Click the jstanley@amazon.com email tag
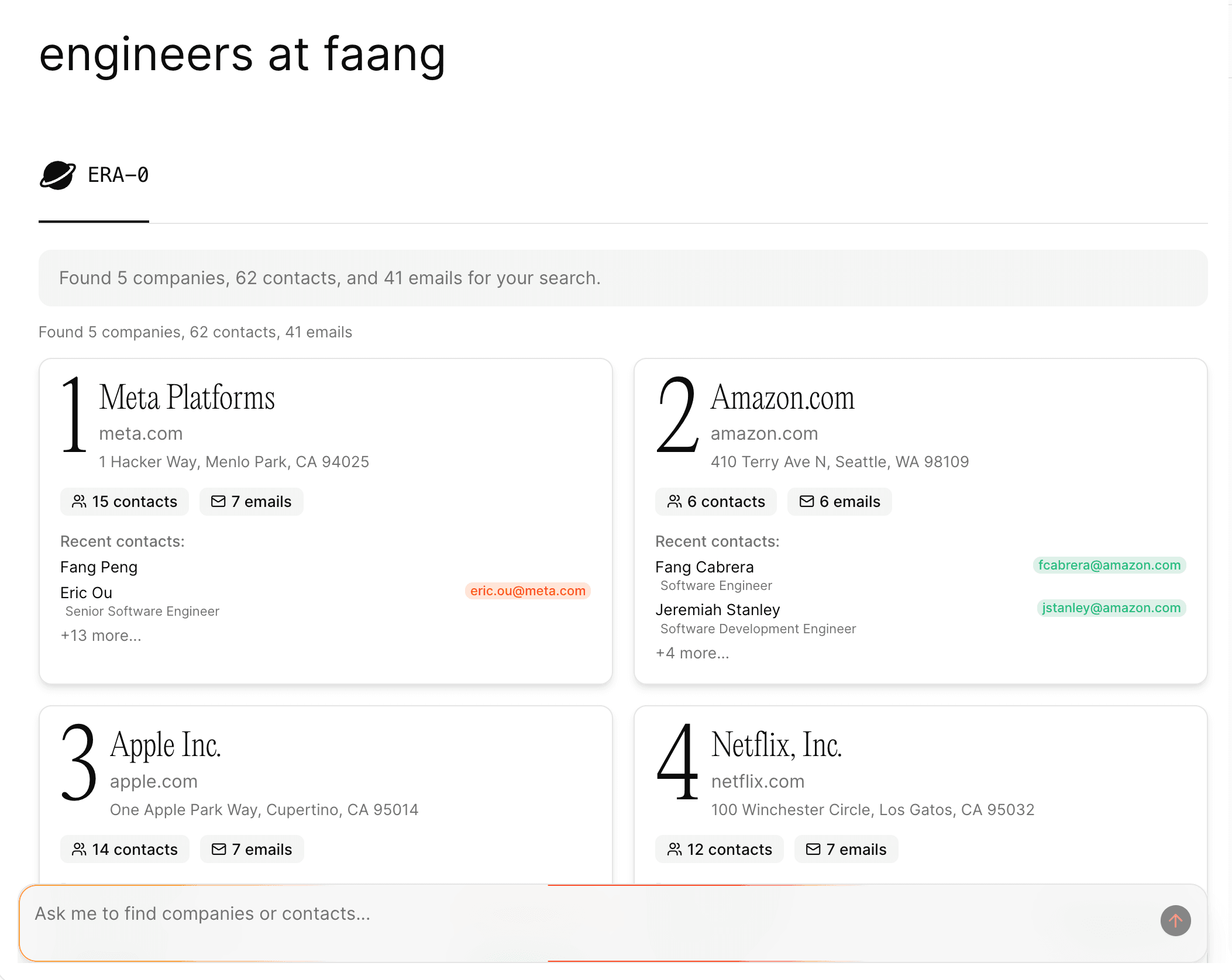The image size is (1232, 980). pyautogui.click(x=1111, y=608)
